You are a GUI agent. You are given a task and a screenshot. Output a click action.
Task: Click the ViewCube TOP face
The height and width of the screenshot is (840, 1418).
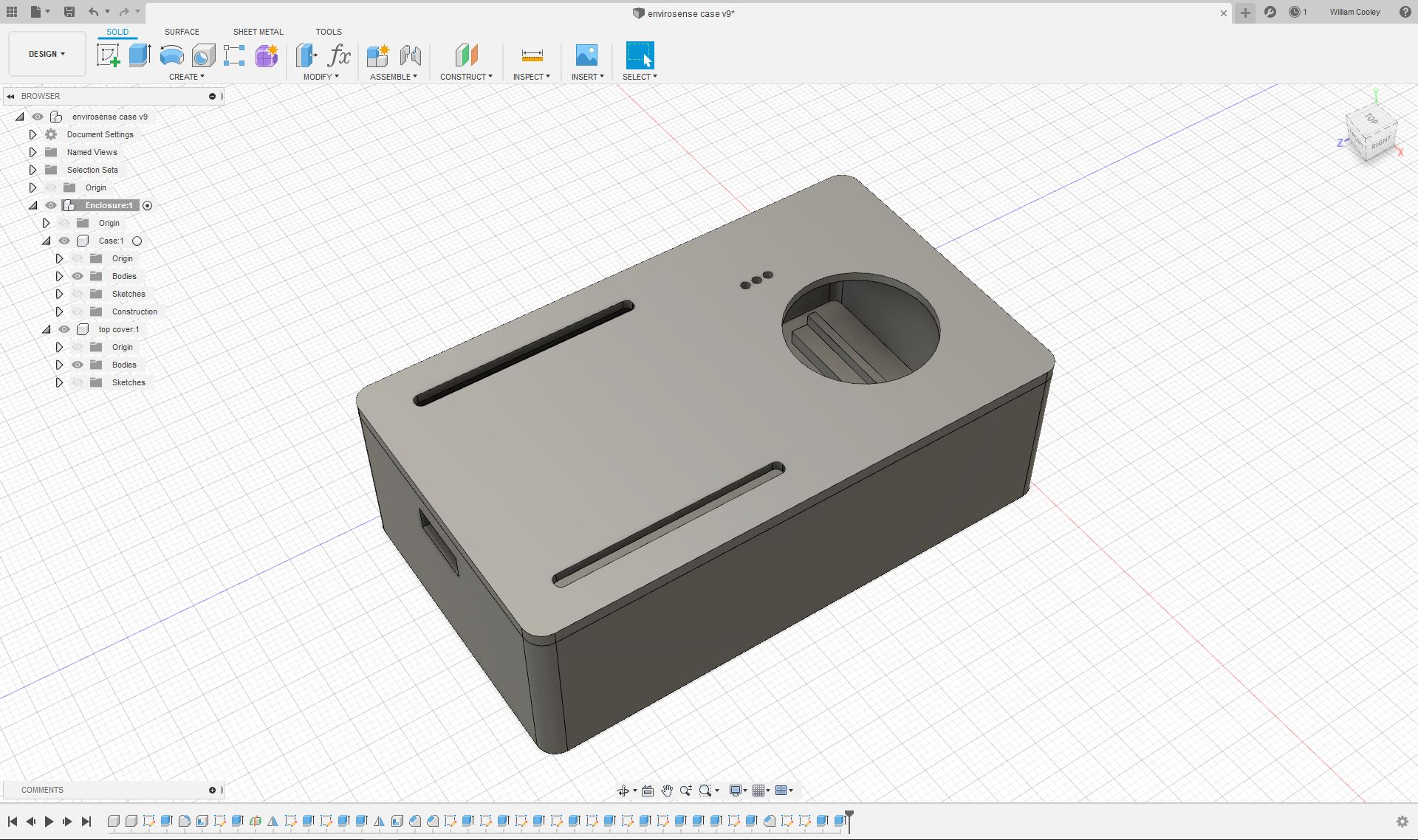(x=1371, y=118)
